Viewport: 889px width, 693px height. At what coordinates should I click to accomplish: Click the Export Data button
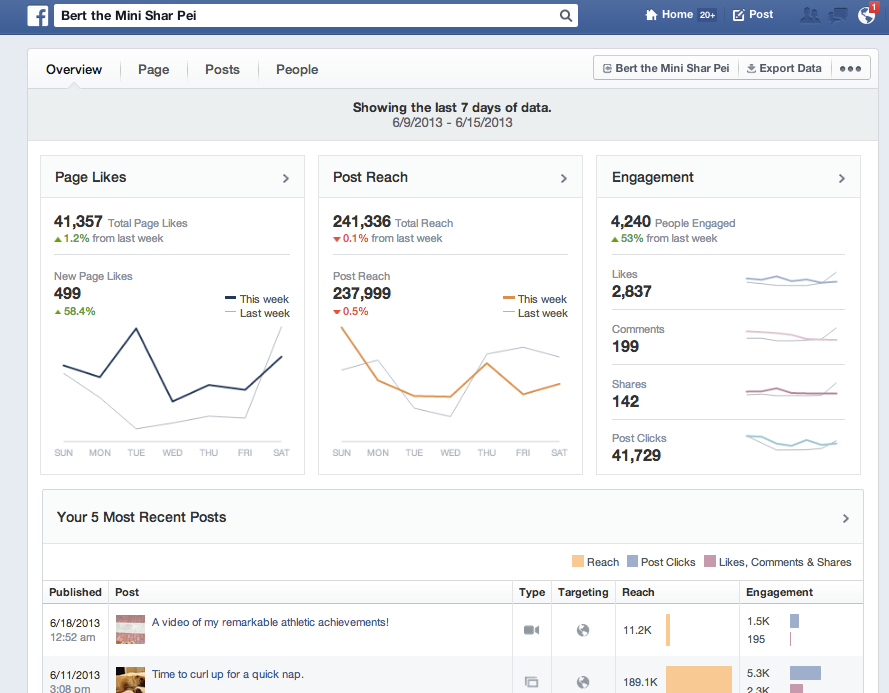pos(784,68)
